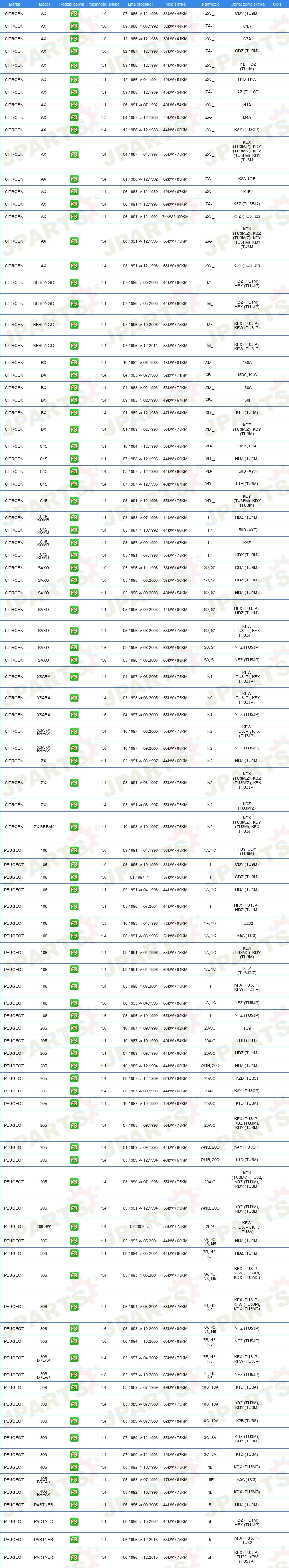
Task: Click petrol fuel icon in AX C1A row
Action: coord(74,26)
